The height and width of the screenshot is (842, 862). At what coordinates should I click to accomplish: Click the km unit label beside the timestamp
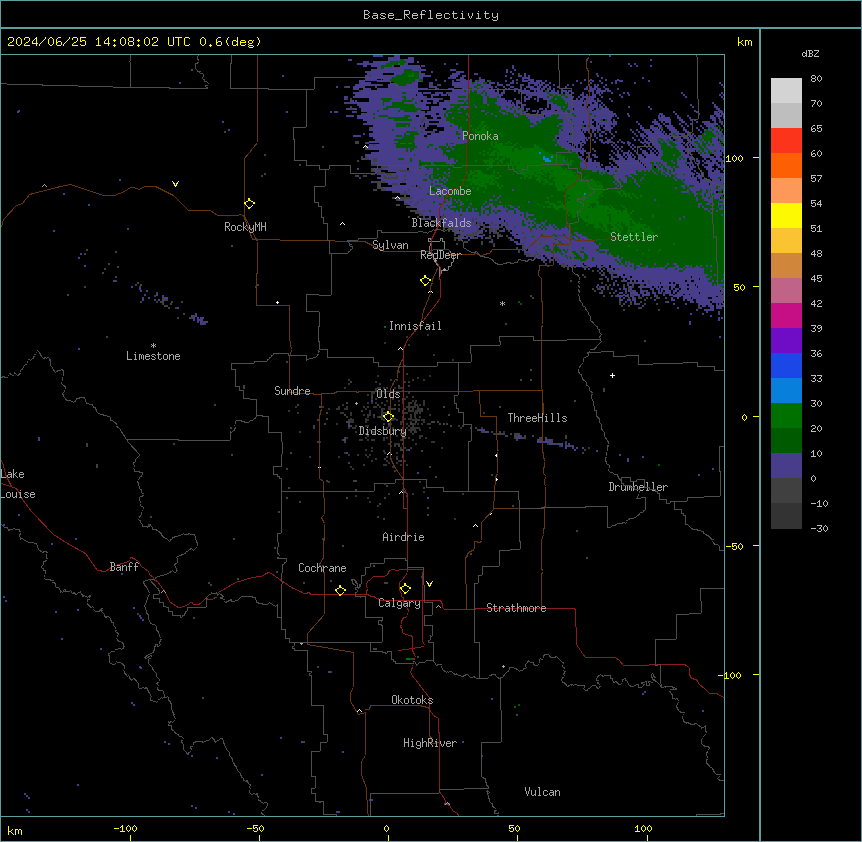[745, 42]
